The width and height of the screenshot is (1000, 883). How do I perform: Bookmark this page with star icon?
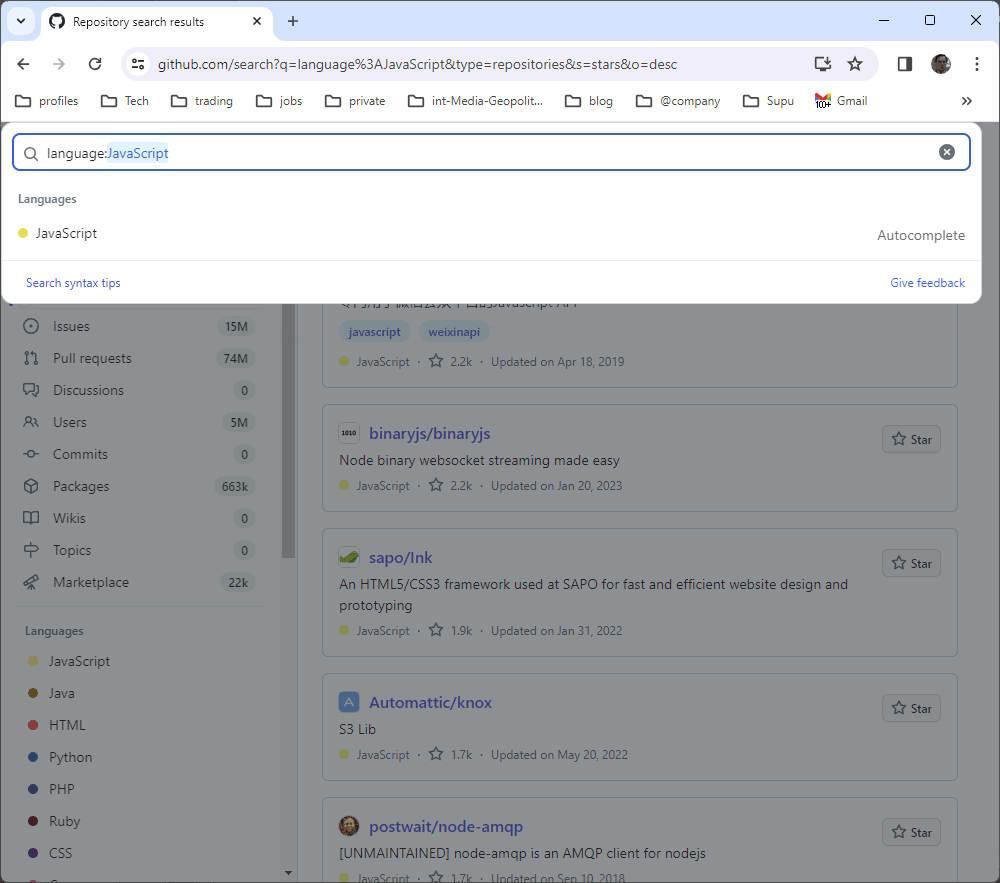click(x=855, y=64)
